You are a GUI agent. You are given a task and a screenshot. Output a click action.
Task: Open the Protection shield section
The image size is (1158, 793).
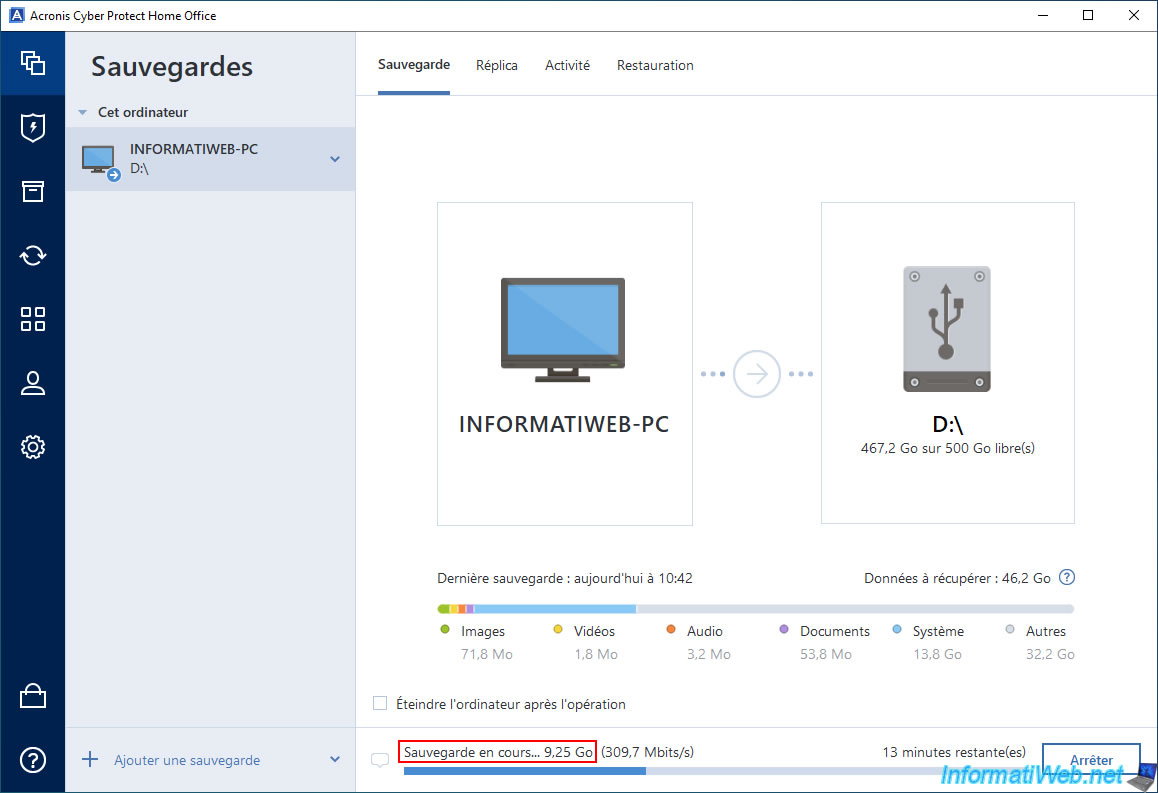tap(32, 127)
